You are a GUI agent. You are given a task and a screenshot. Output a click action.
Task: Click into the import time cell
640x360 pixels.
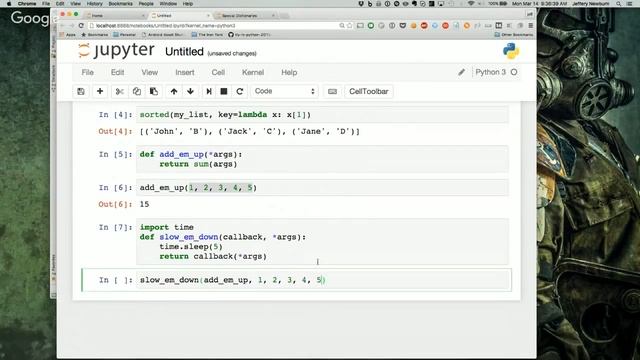(x=322, y=242)
